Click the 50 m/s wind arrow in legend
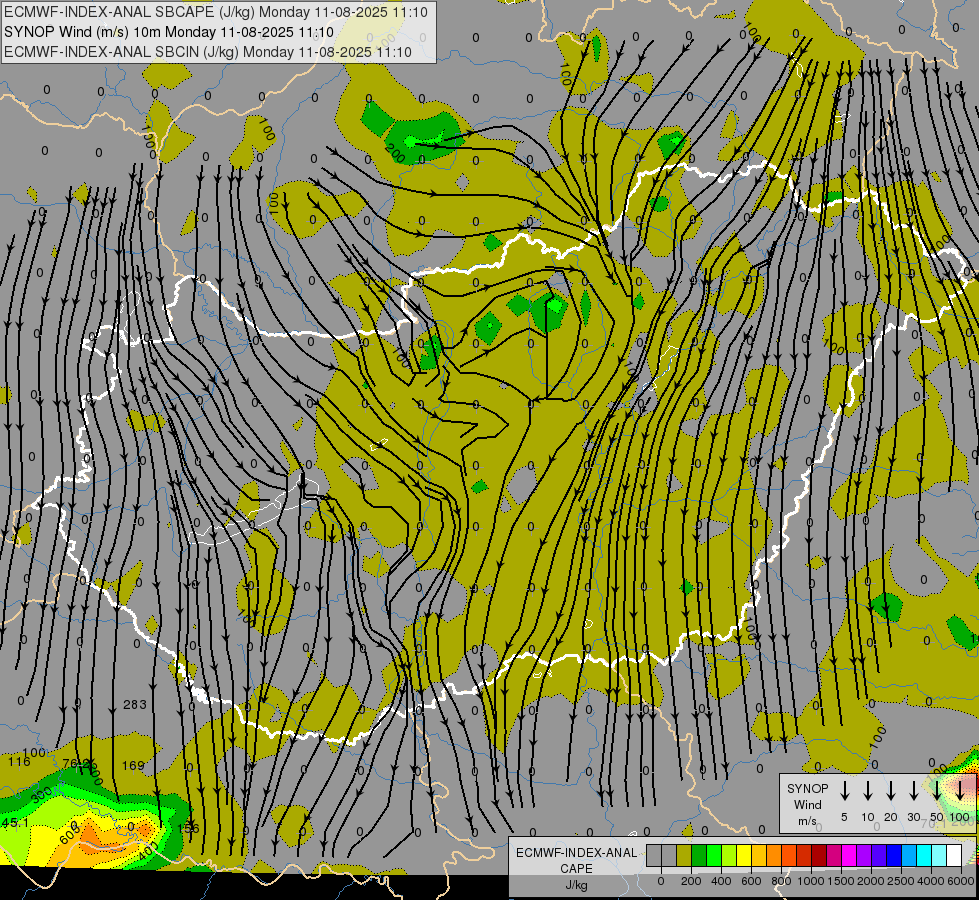979x900 pixels. click(937, 790)
